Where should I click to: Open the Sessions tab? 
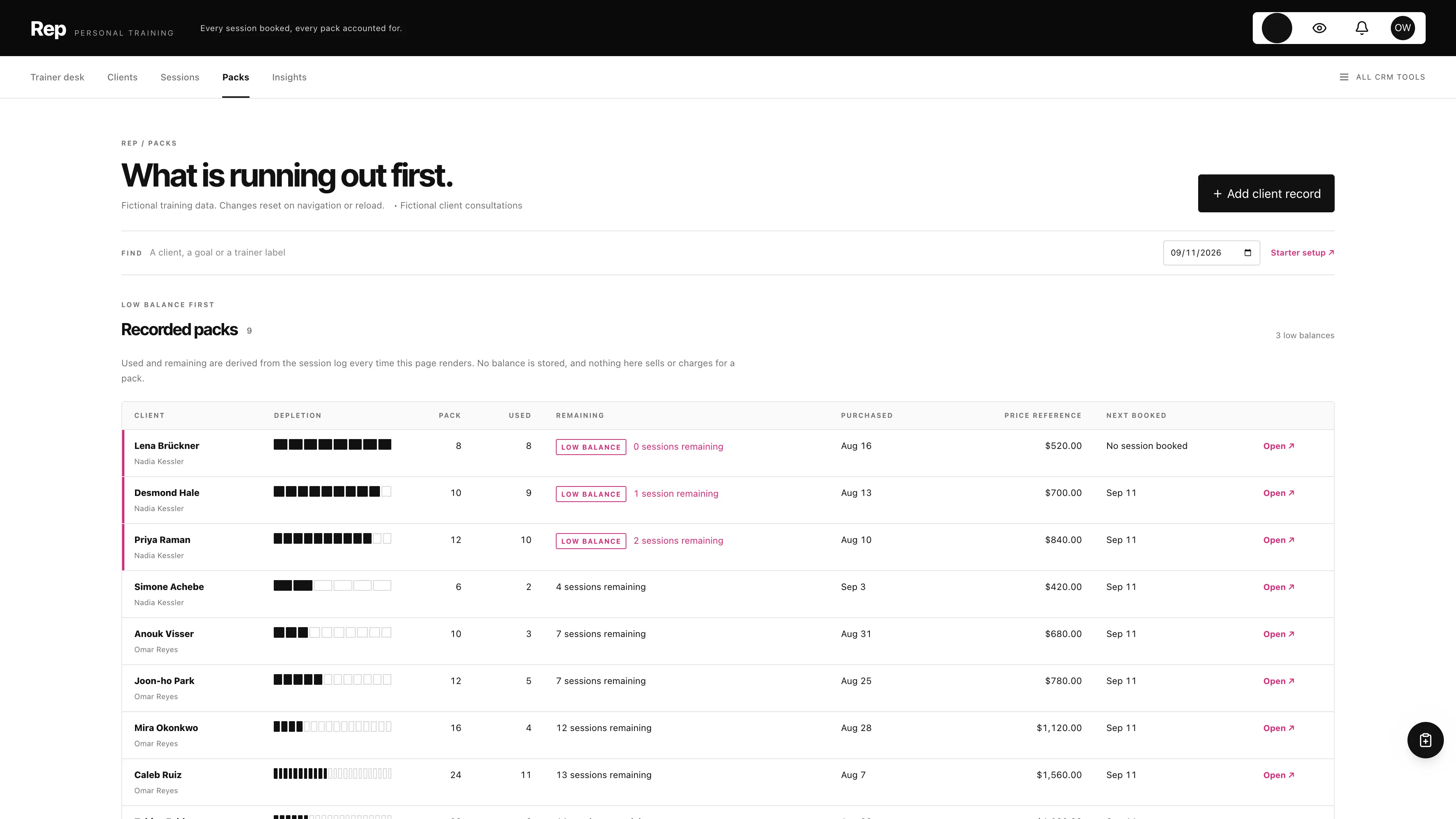(180, 77)
